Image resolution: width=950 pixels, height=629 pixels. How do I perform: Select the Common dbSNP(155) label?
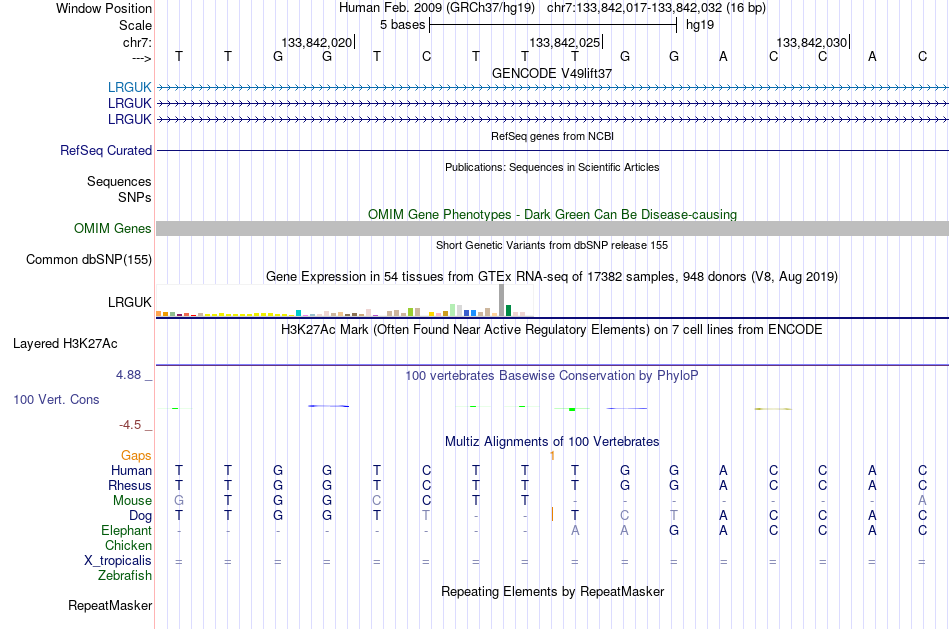[89, 259]
